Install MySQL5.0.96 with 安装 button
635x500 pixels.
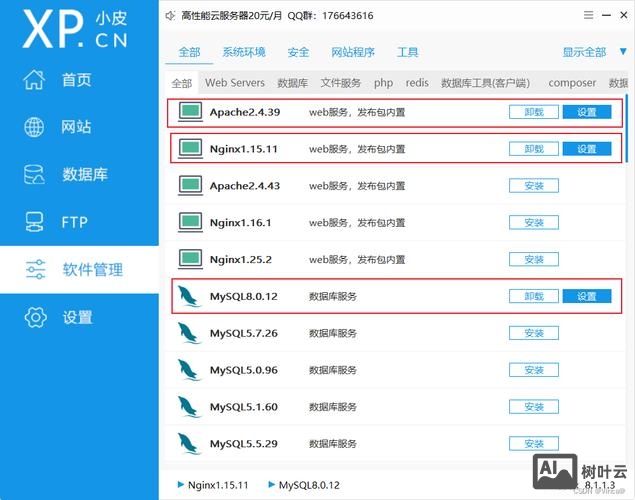pyautogui.click(x=534, y=370)
